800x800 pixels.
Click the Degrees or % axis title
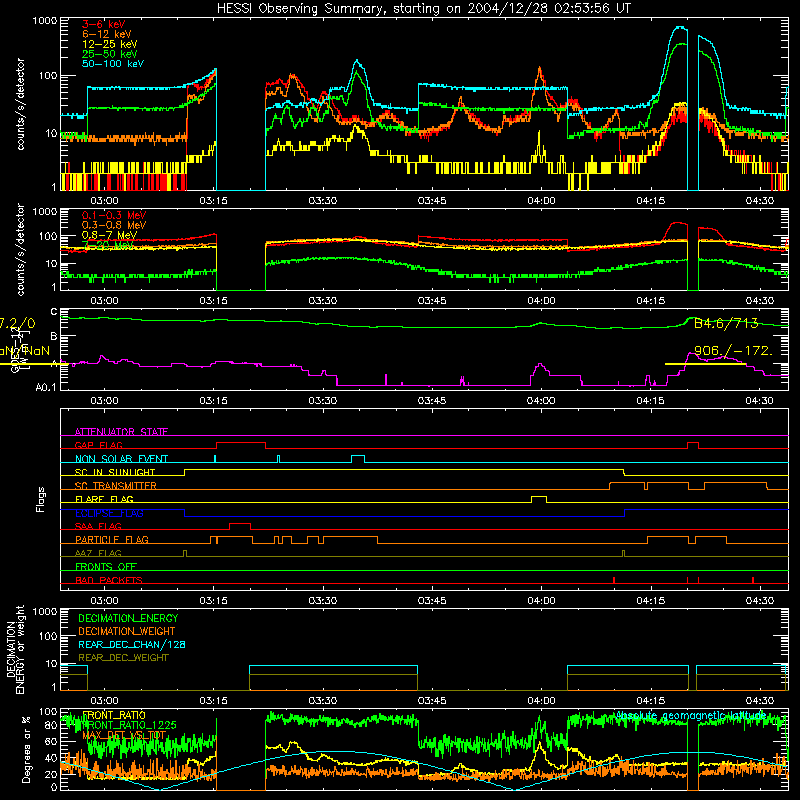point(27,749)
